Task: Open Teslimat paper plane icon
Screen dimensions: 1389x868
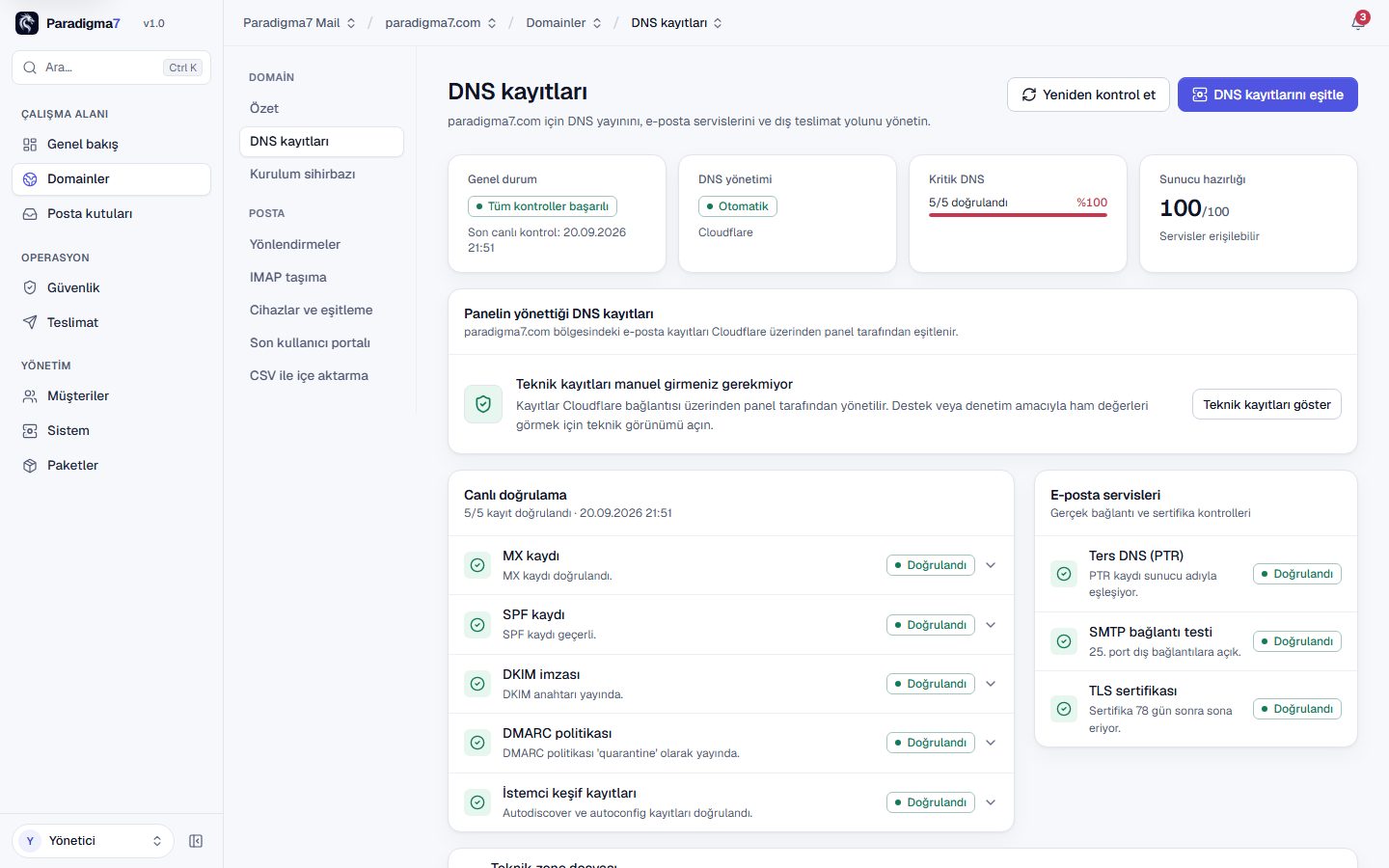Action: (x=30, y=322)
